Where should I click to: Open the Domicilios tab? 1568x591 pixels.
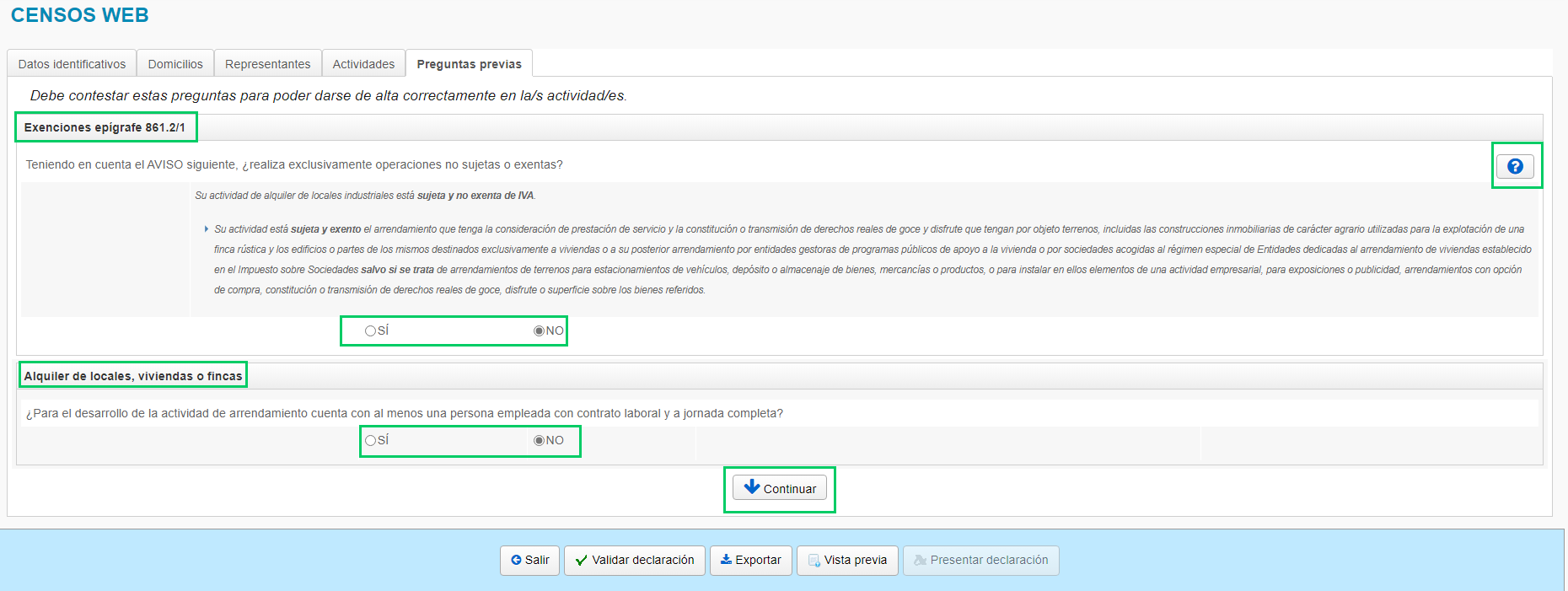point(175,64)
